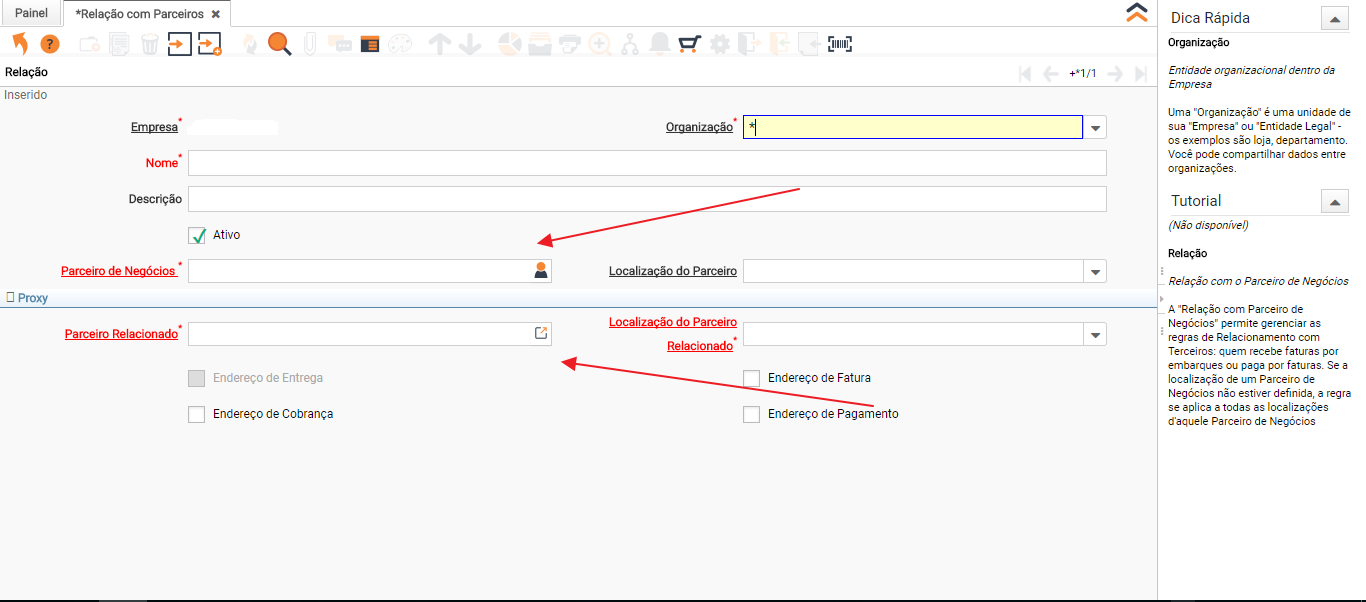Open the Parceiro Relacionado lookup icon
1366x602 pixels.
pyautogui.click(x=541, y=334)
